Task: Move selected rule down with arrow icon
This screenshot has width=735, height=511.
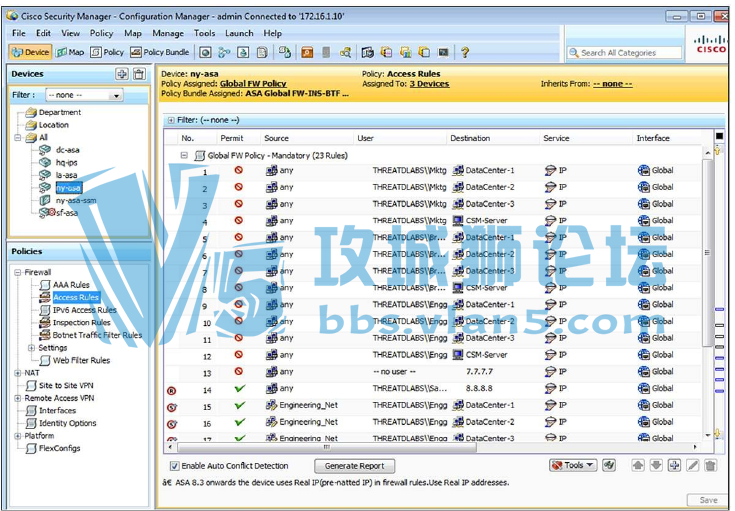Action: (656, 465)
